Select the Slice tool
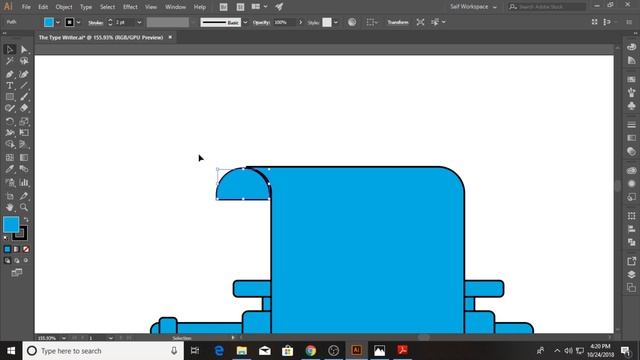640x360 pixels. coord(24,196)
